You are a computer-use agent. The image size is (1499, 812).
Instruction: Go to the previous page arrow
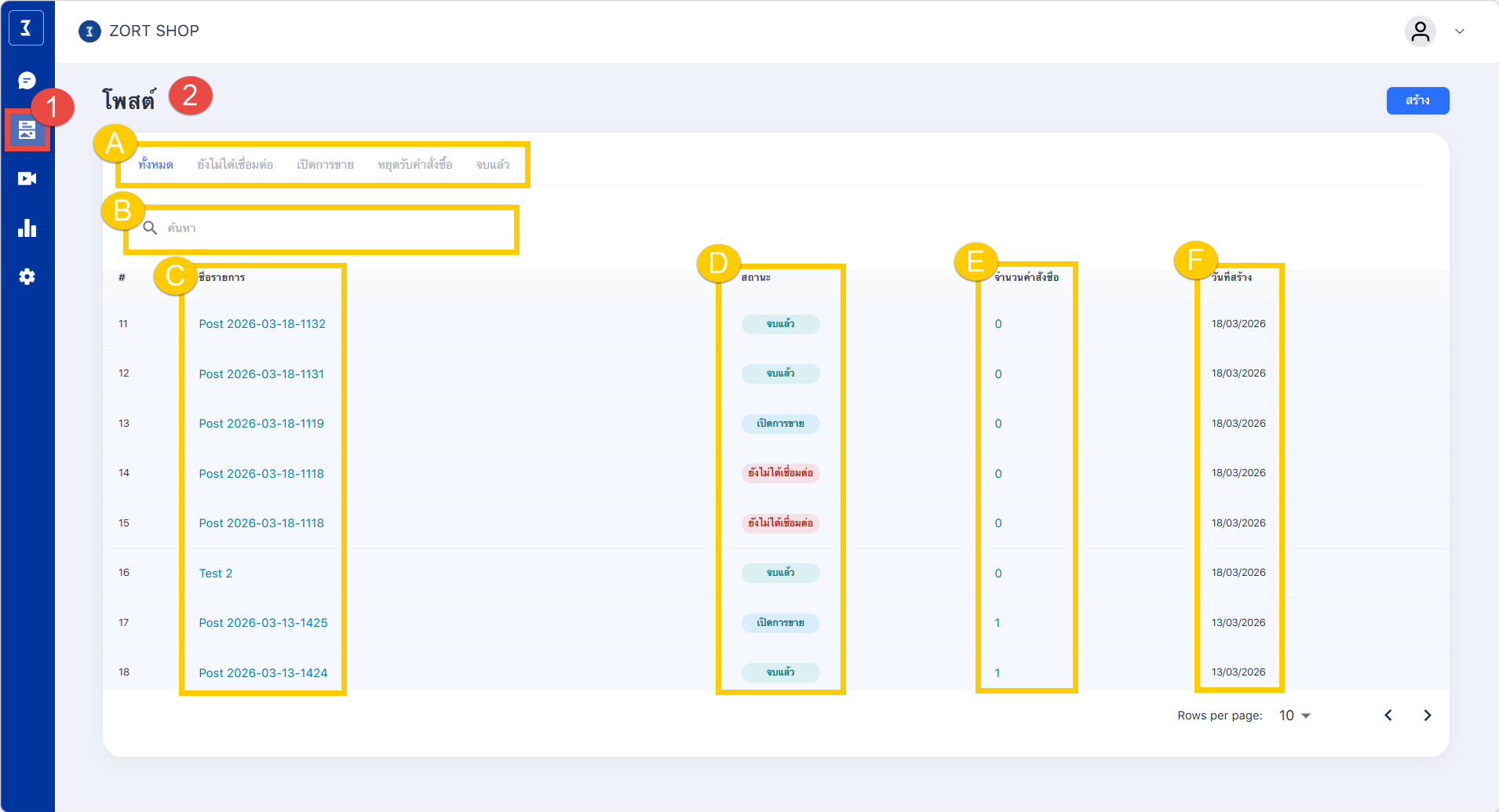click(x=1388, y=716)
